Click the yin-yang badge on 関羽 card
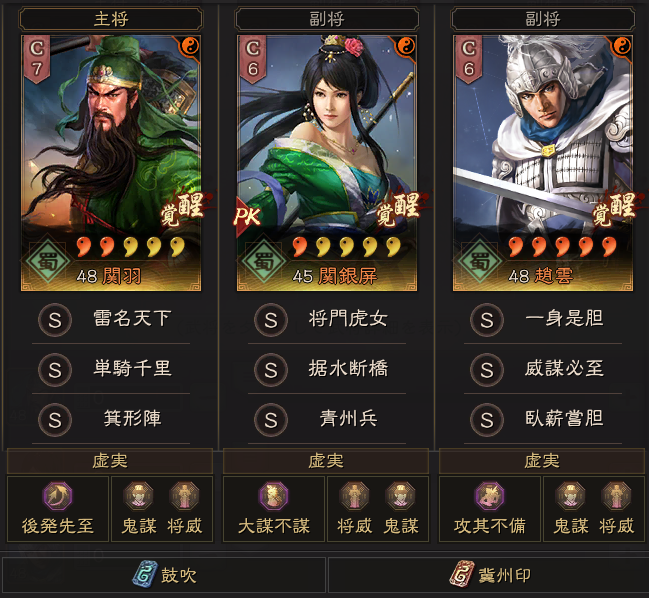Viewport: 649px width, 598px height. (190, 46)
